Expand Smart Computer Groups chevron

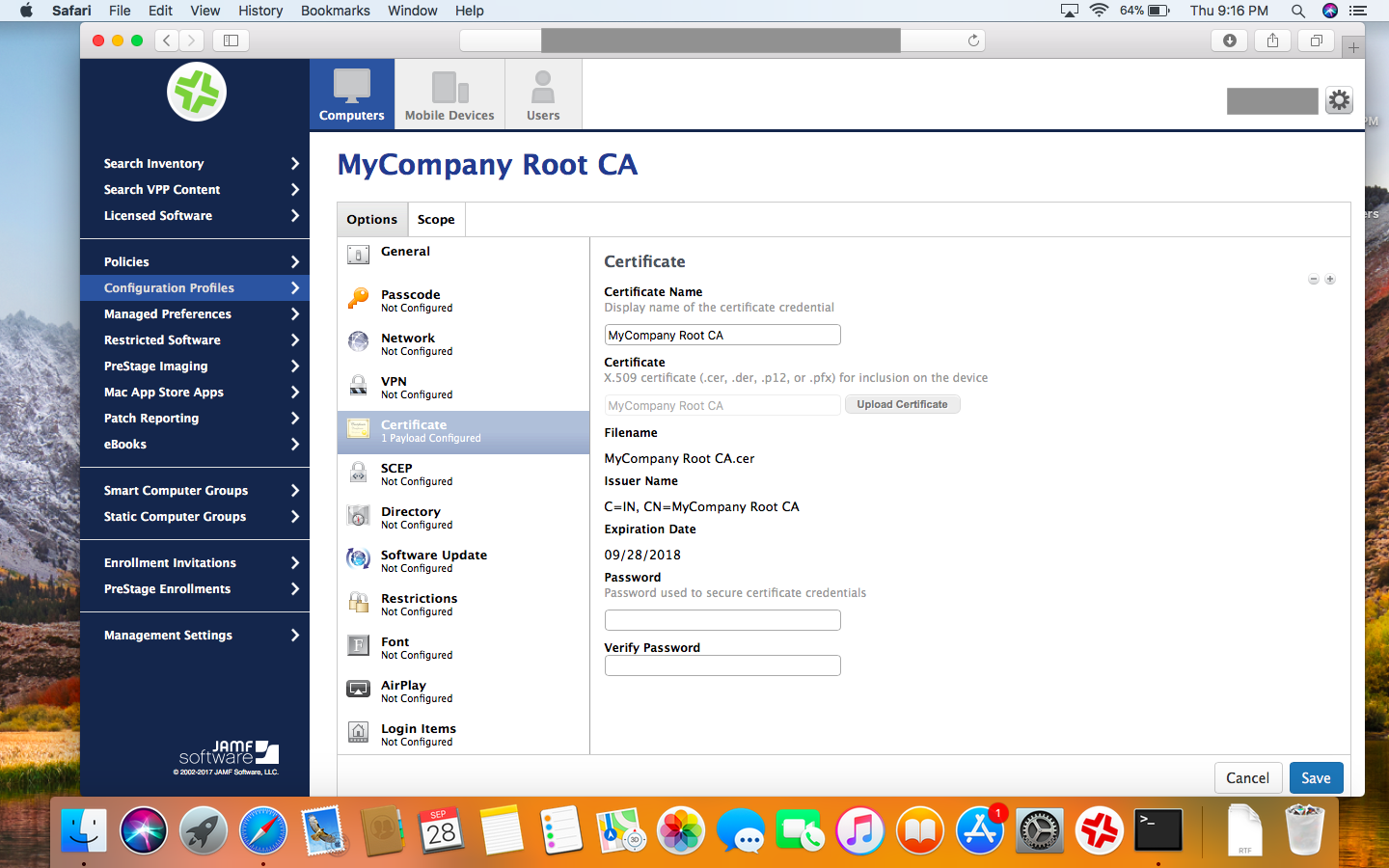point(295,491)
